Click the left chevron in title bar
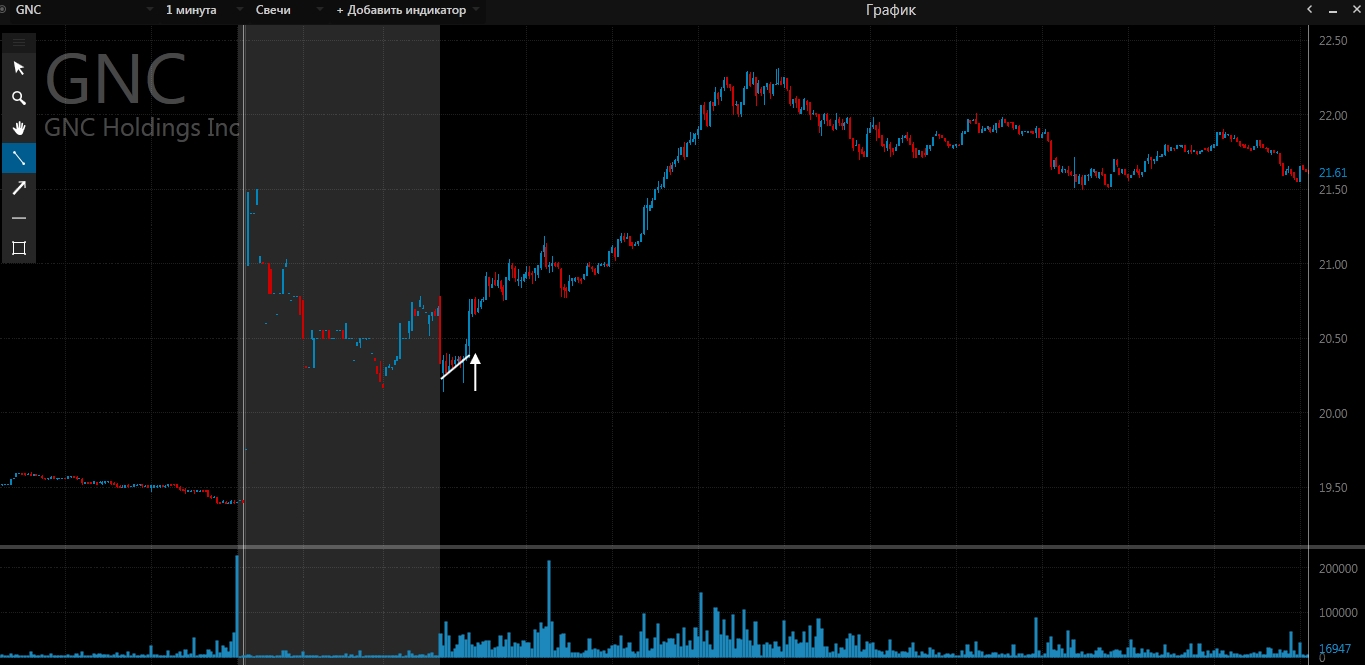 pyautogui.click(x=1309, y=10)
